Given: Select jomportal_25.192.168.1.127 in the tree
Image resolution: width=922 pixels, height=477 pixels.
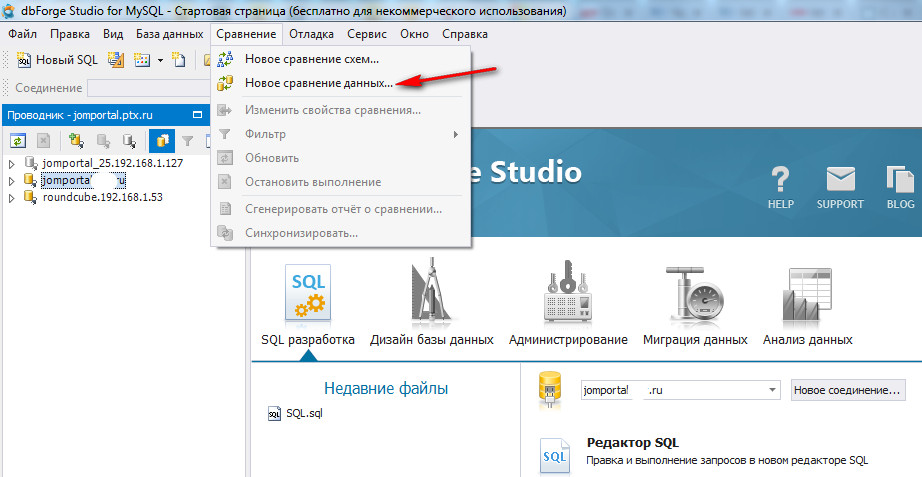Looking at the screenshot, I should (x=112, y=163).
